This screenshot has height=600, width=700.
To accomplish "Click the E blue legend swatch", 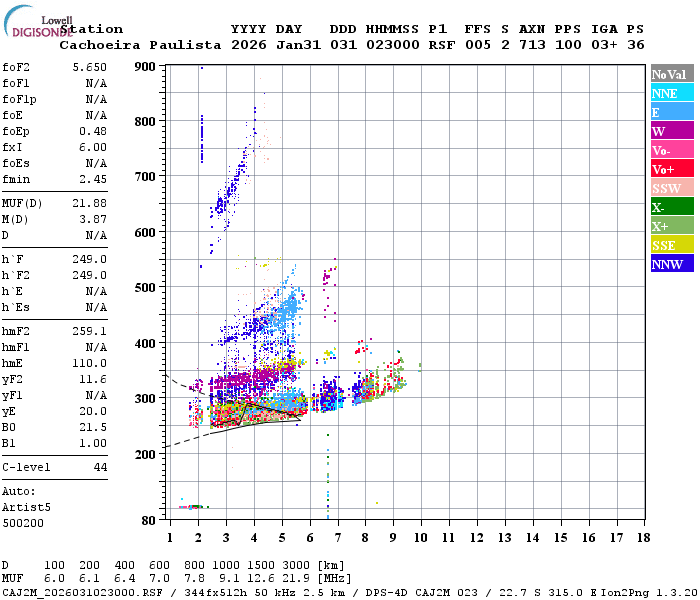I will tap(672, 112).
